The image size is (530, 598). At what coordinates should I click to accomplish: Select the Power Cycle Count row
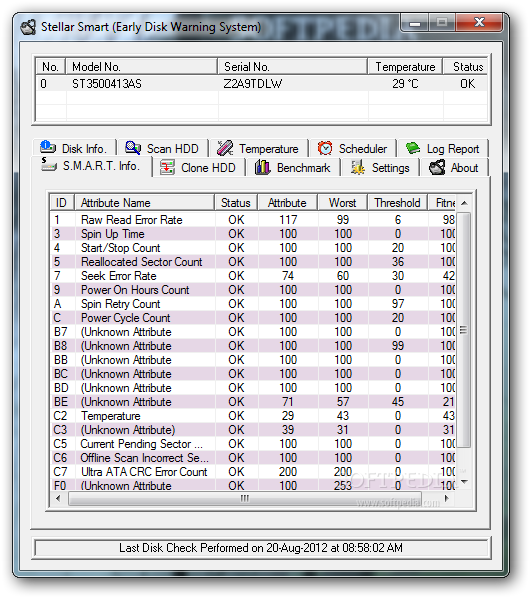[x=254, y=318]
